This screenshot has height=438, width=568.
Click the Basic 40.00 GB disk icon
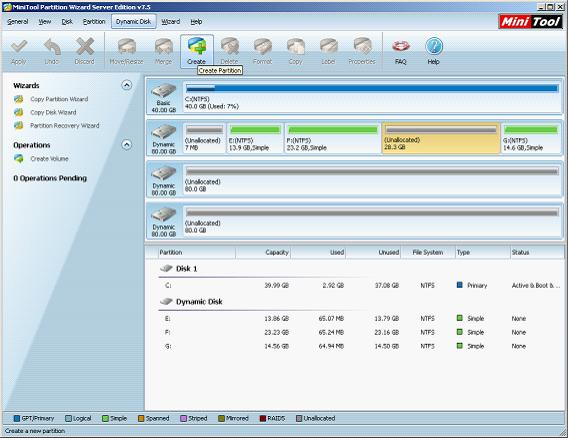[163, 91]
